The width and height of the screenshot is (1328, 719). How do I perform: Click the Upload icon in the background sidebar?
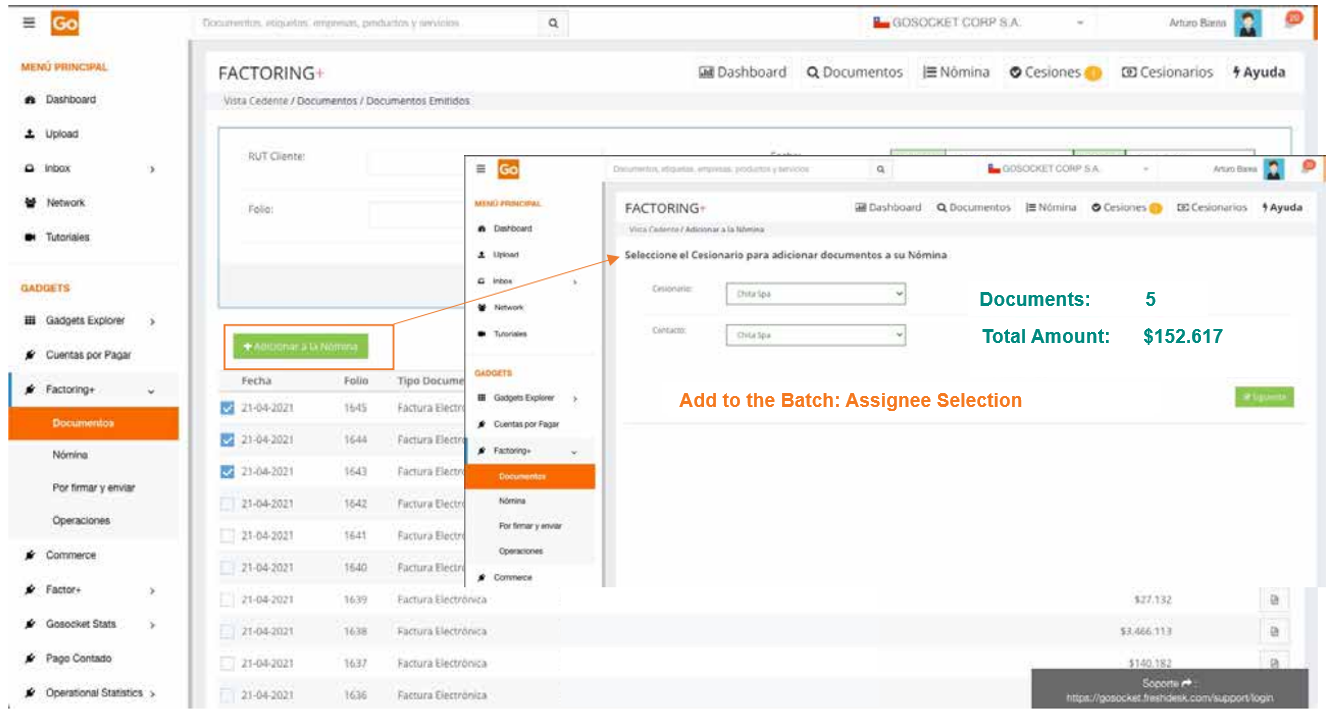pyautogui.click(x=30, y=134)
